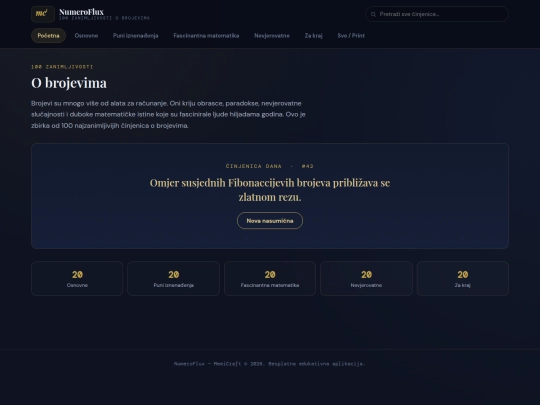The height and width of the screenshot is (405, 540).
Task: Open the Puni iznenađenja category card
Action: (x=174, y=278)
